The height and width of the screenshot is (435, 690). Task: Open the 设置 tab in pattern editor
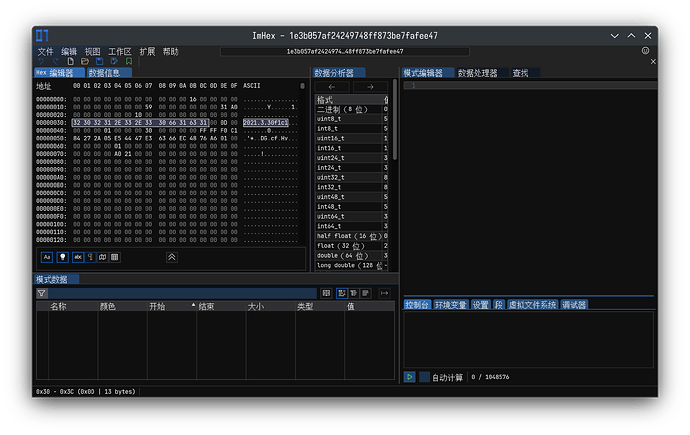(x=481, y=305)
